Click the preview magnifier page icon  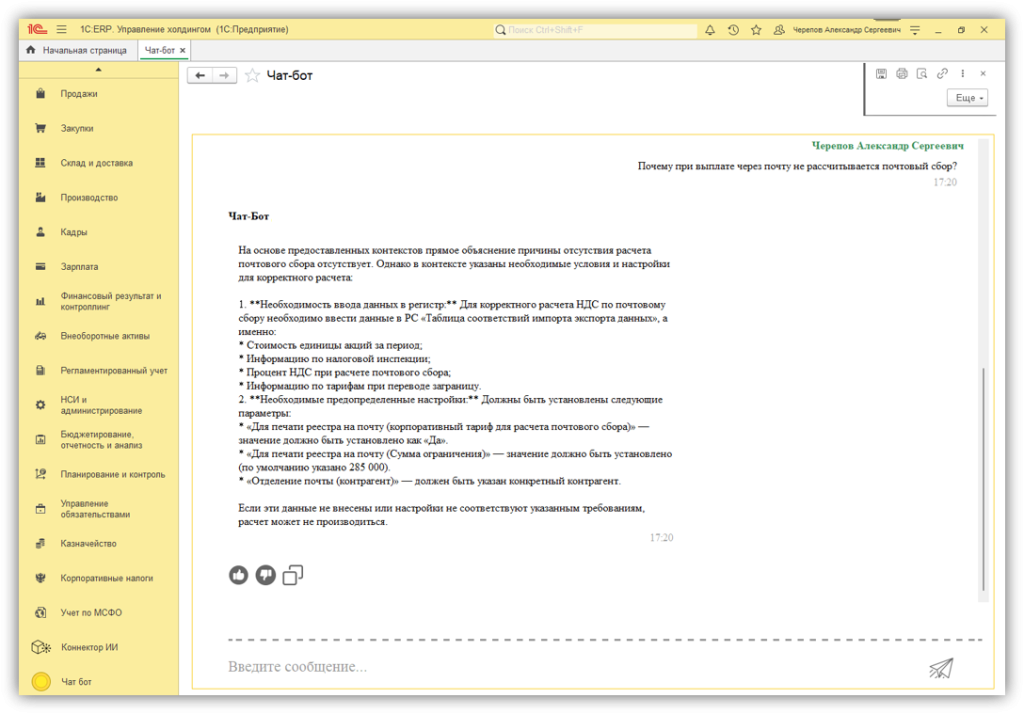pos(922,74)
